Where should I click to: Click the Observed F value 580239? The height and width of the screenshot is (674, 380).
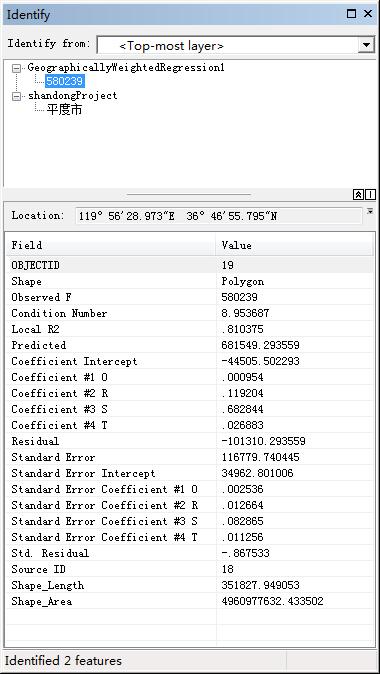[x=239, y=297]
